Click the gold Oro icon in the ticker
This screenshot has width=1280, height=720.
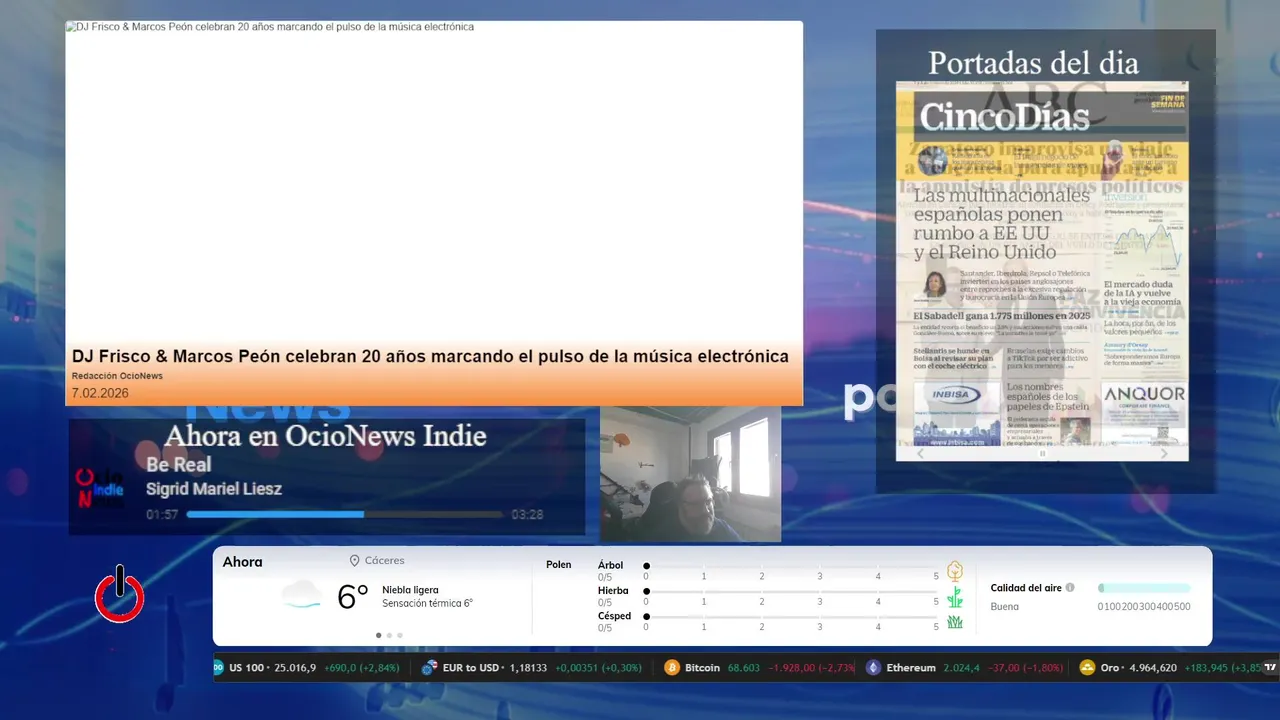(x=1088, y=668)
